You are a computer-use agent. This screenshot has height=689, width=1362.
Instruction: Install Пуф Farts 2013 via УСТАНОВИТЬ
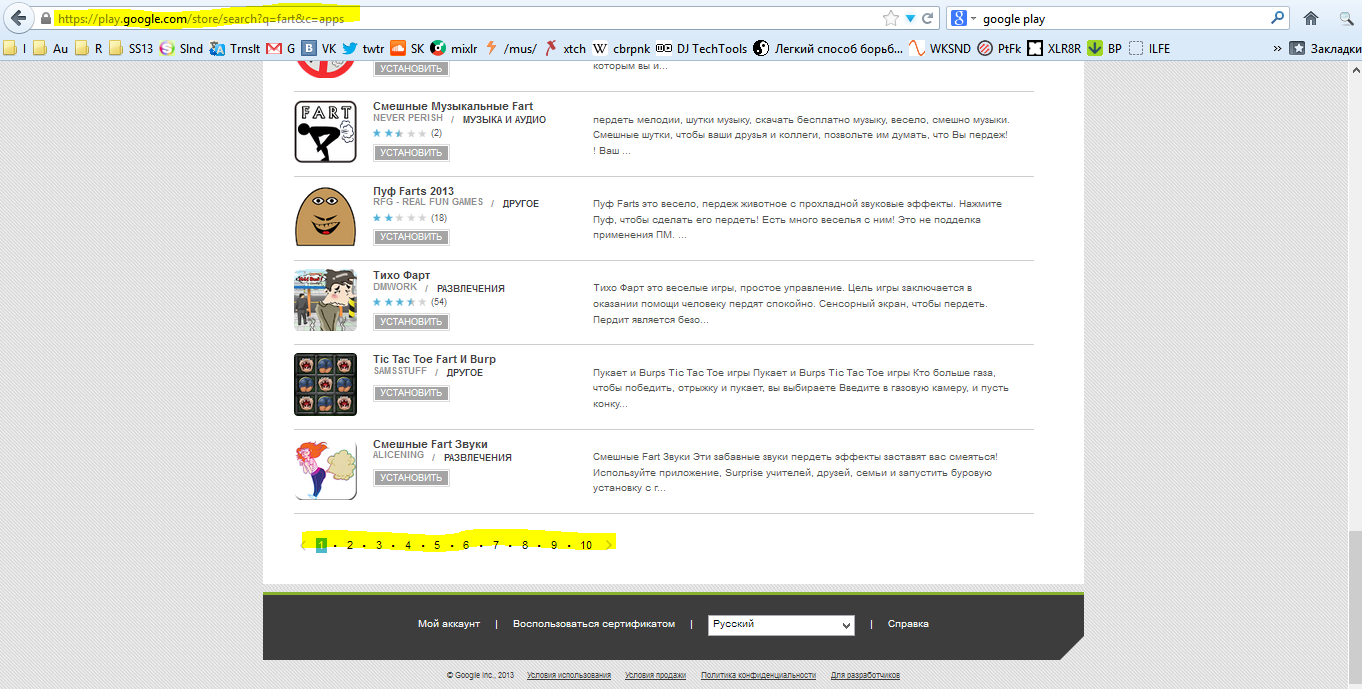coord(411,237)
